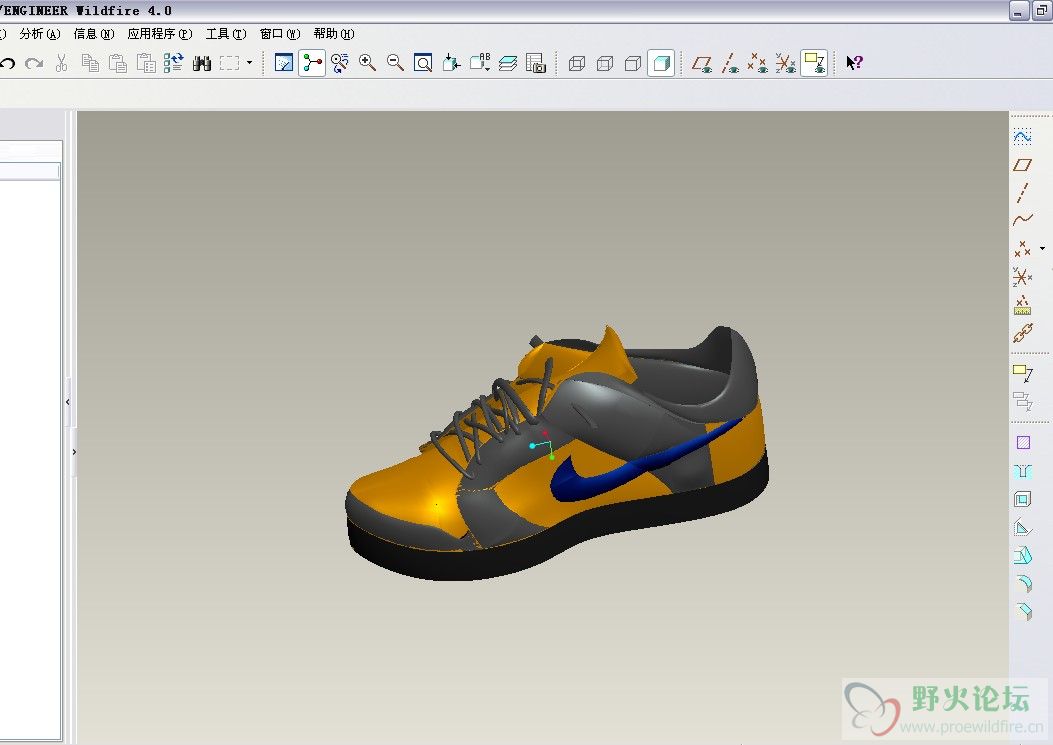Open the View Manager icon
The image size is (1053, 745).
tap(536, 62)
